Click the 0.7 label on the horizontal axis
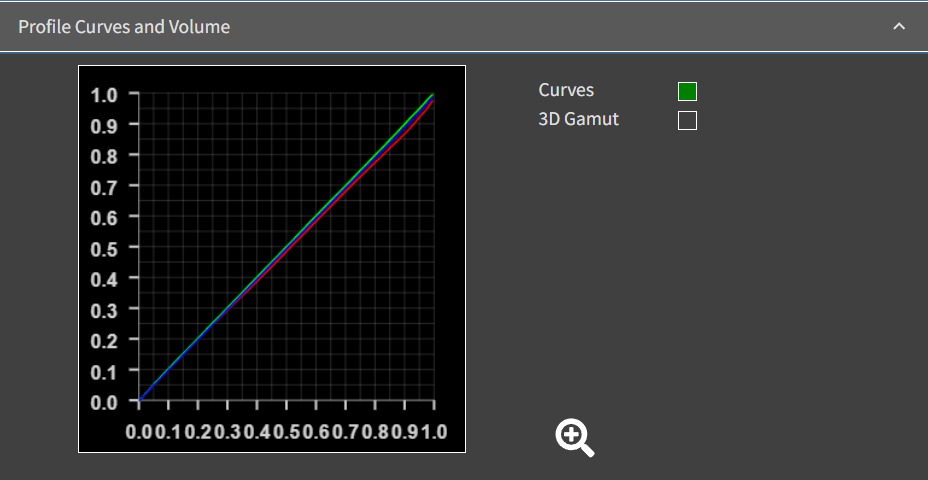This screenshot has height=480, width=928. pyautogui.click(x=345, y=431)
